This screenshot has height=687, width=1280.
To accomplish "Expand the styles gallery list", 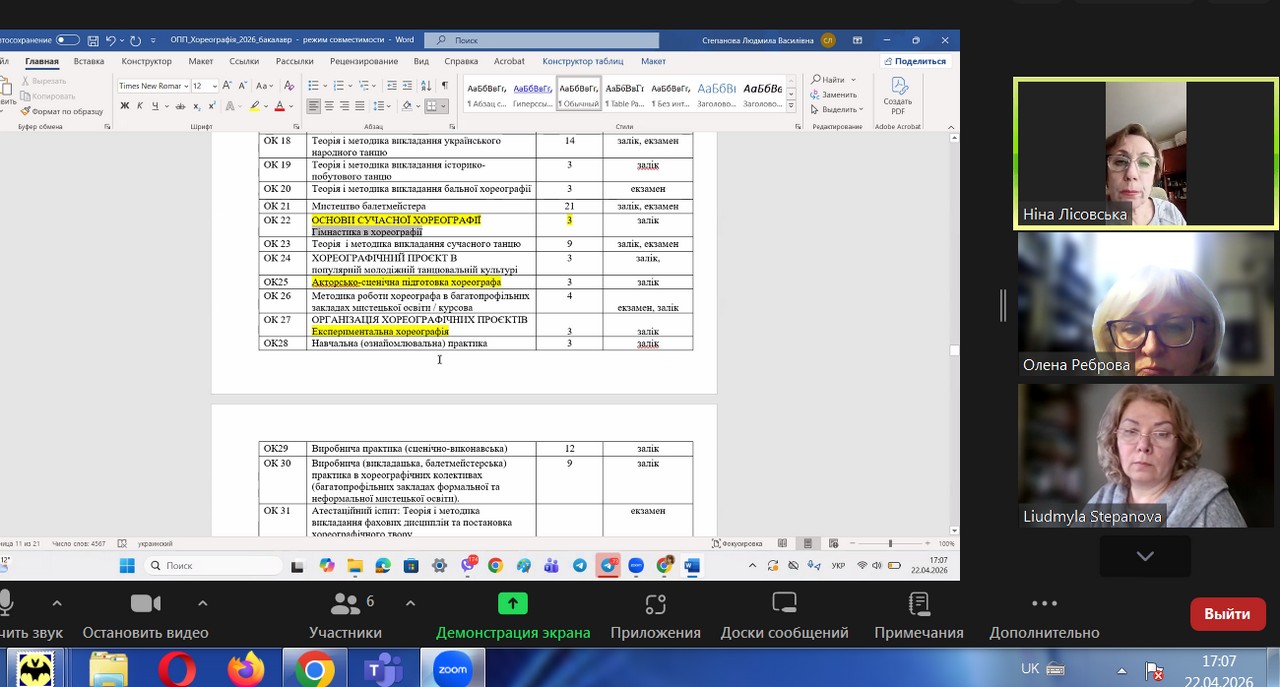I will click(791, 105).
